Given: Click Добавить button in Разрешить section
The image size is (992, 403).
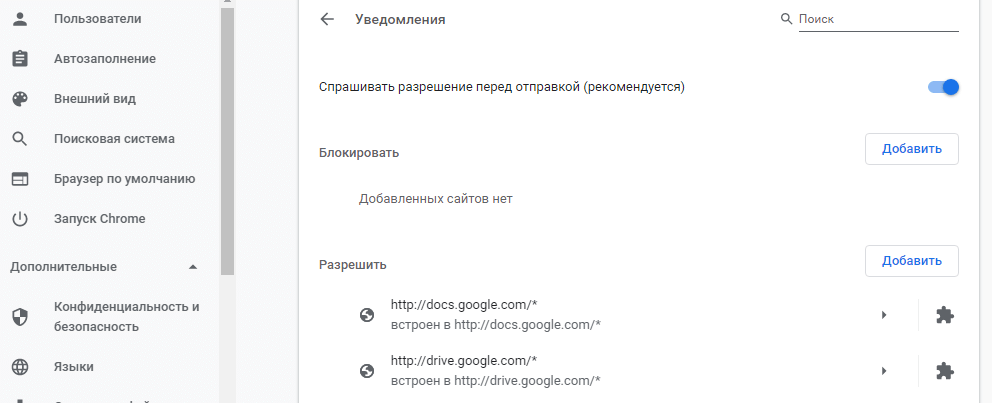Looking at the screenshot, I should [x=912, y=261].
